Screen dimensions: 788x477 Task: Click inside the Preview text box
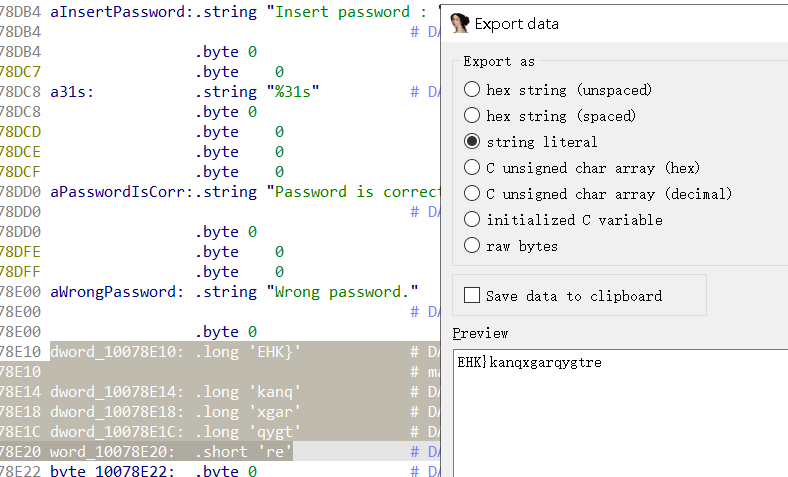(620, 413)
